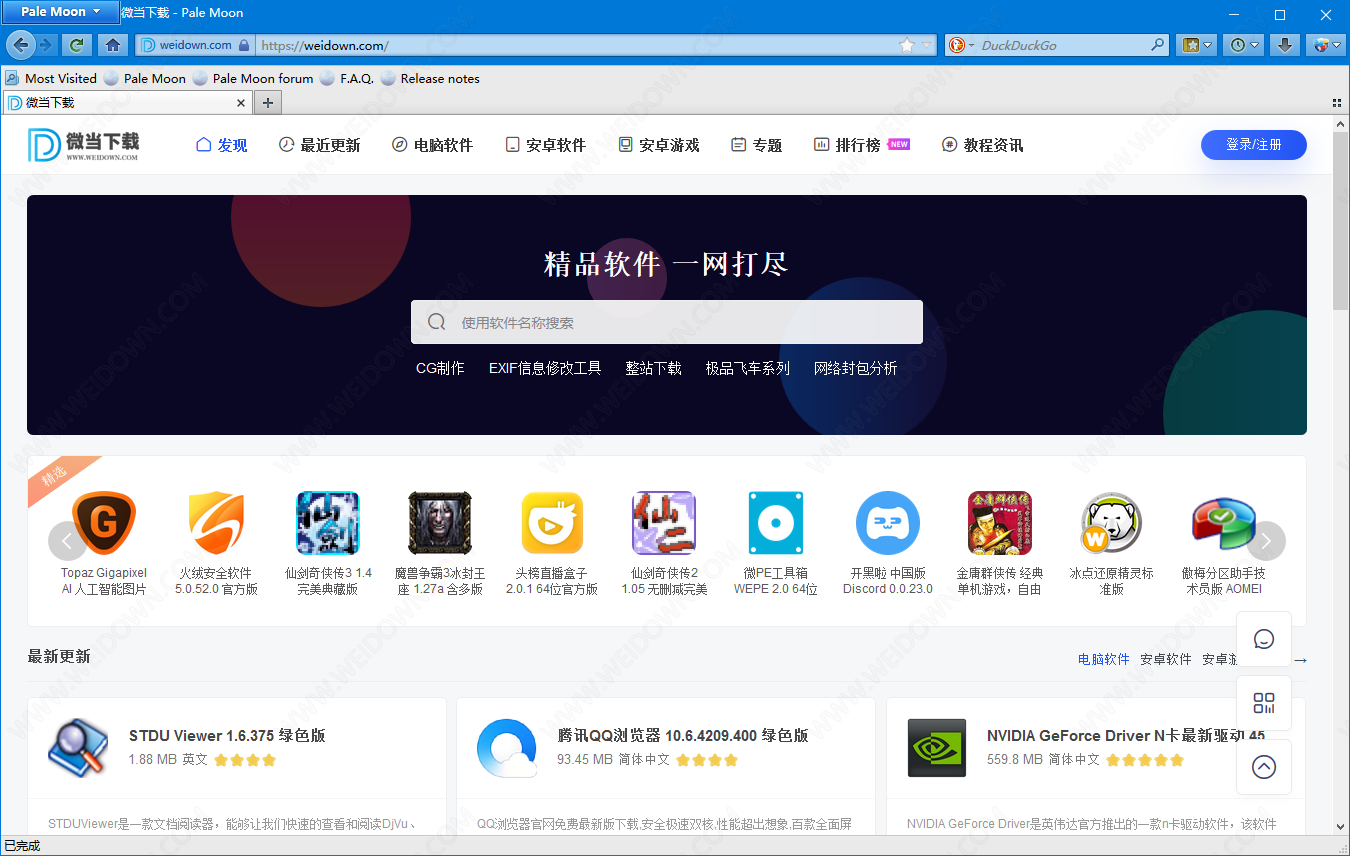
Task: Open 傲梅分区助手 icon
Action: [1224, 523]
